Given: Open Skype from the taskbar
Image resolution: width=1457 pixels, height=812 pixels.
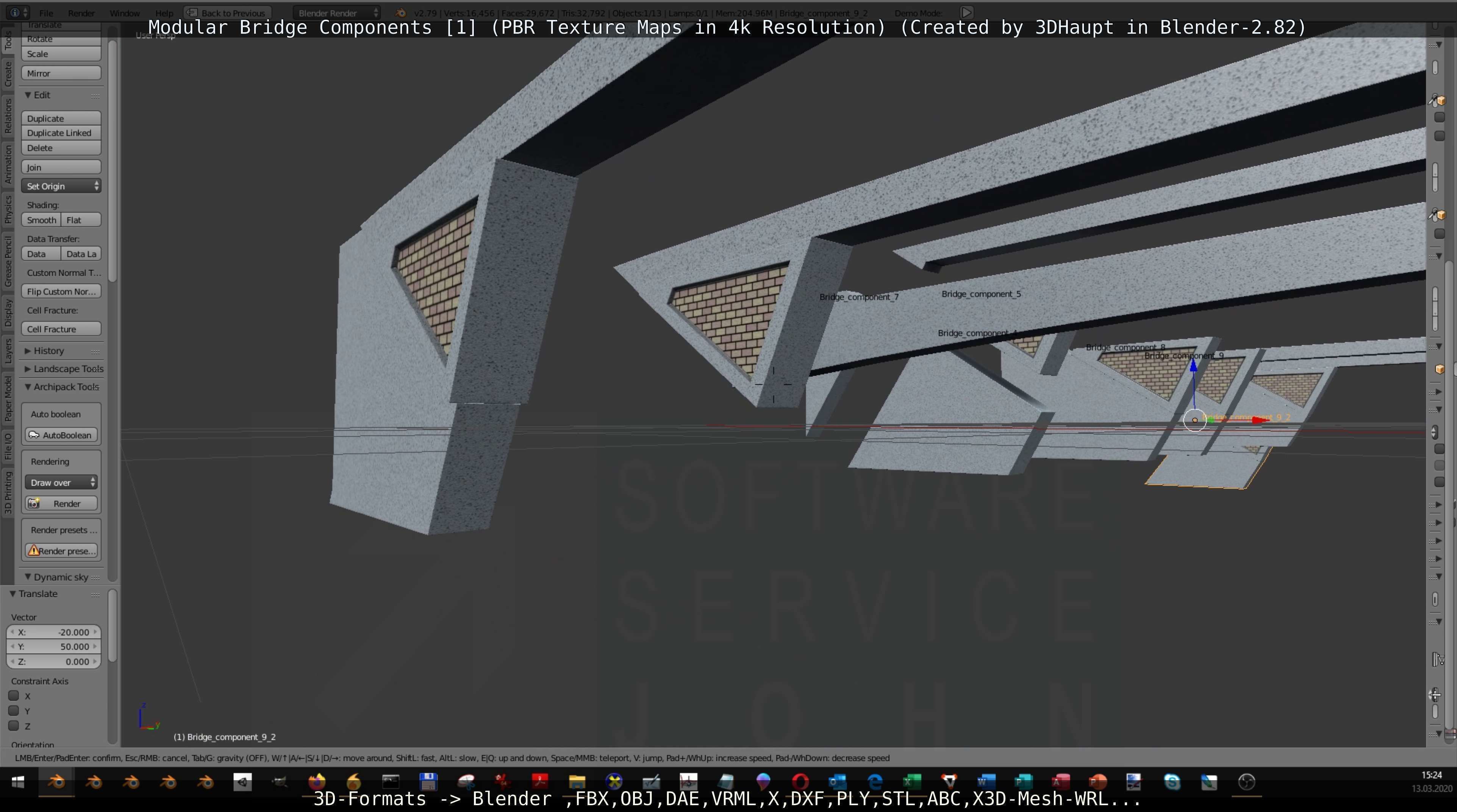Looking at the screenshot, I should (x=1172, y=782).
